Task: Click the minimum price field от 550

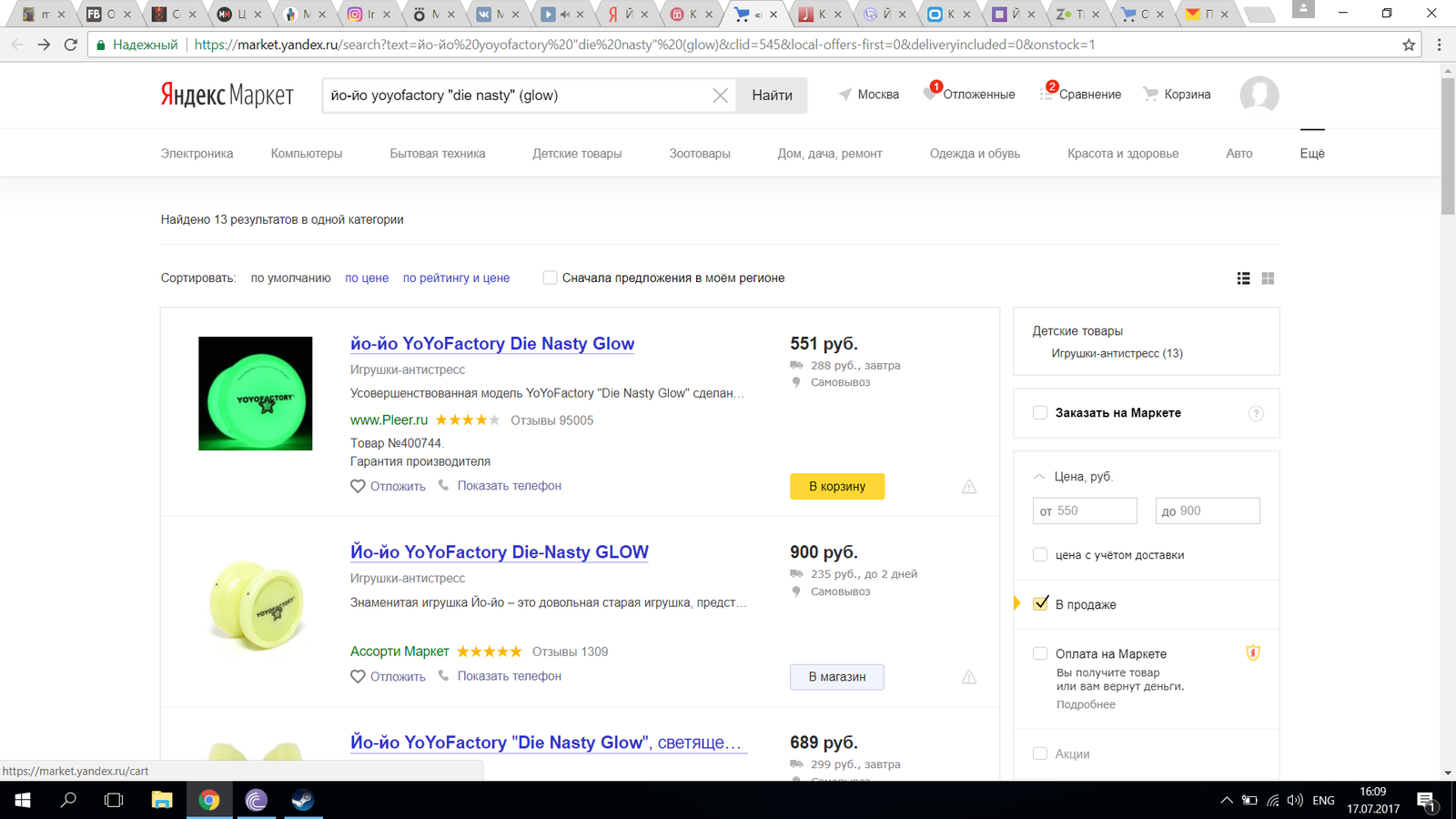Action: pyautogui.click(x=1085, y=511)
